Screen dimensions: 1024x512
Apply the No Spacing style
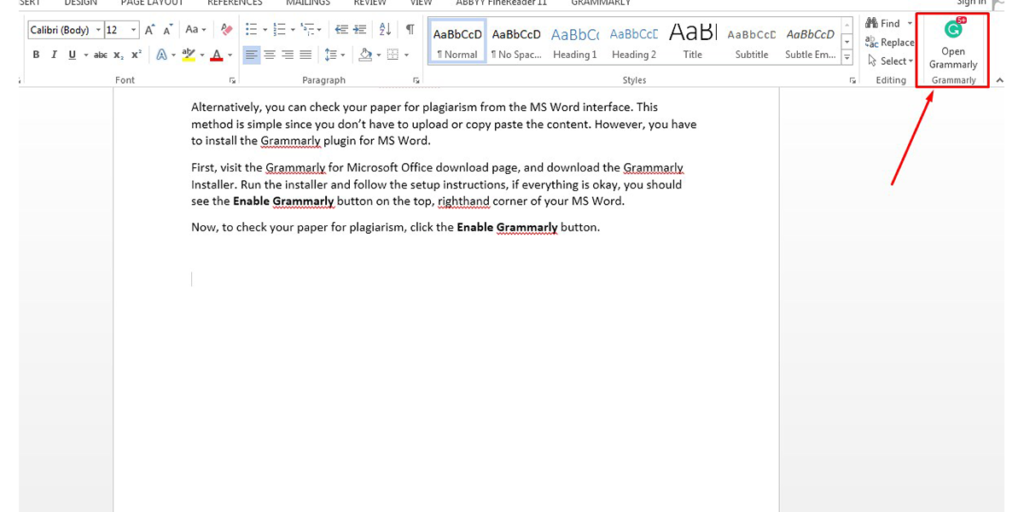516,41
